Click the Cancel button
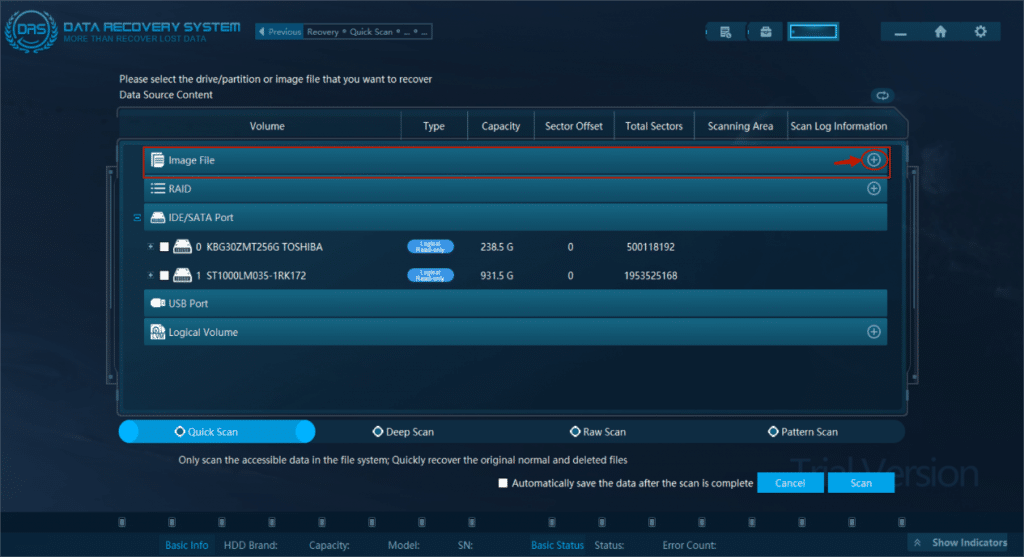 click(x=789, y=483)
